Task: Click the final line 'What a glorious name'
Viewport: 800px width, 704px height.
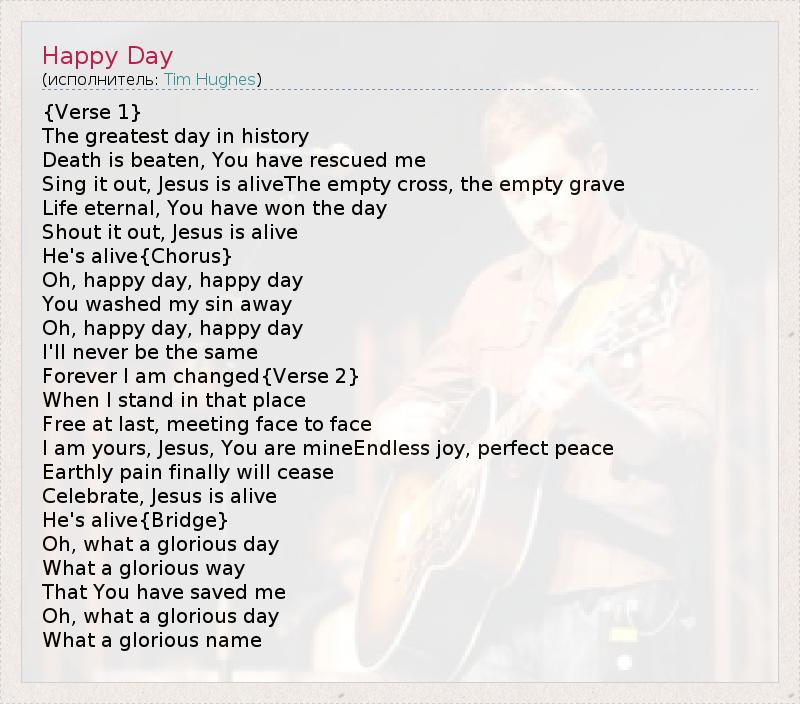Action: click(x=152, y=640)
